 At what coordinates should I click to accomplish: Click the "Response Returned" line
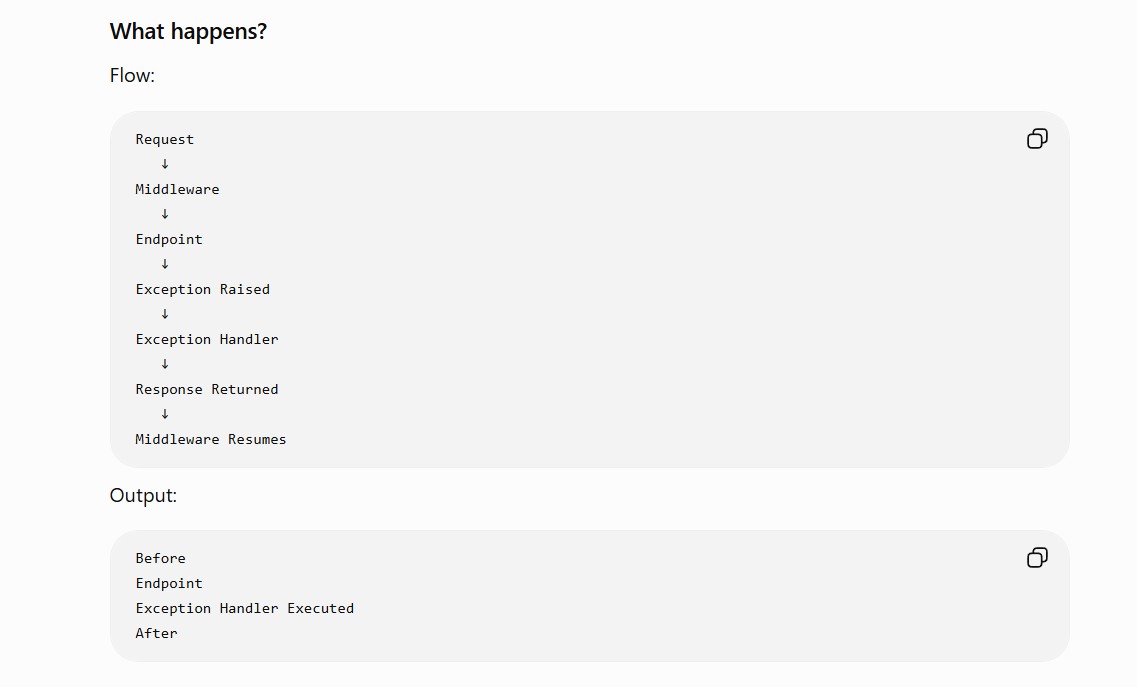point(207,390)
